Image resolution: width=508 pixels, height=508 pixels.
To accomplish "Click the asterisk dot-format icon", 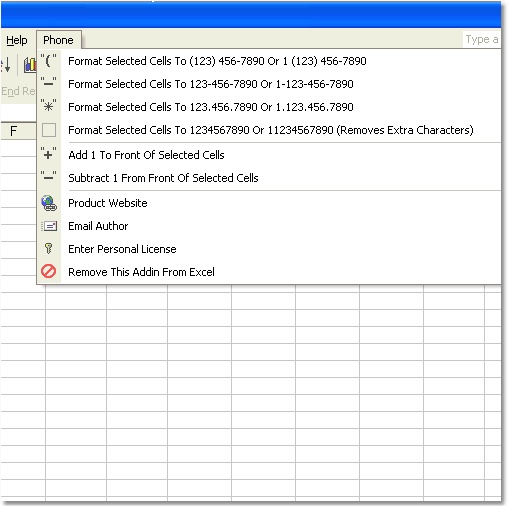I will coord(49,107).
